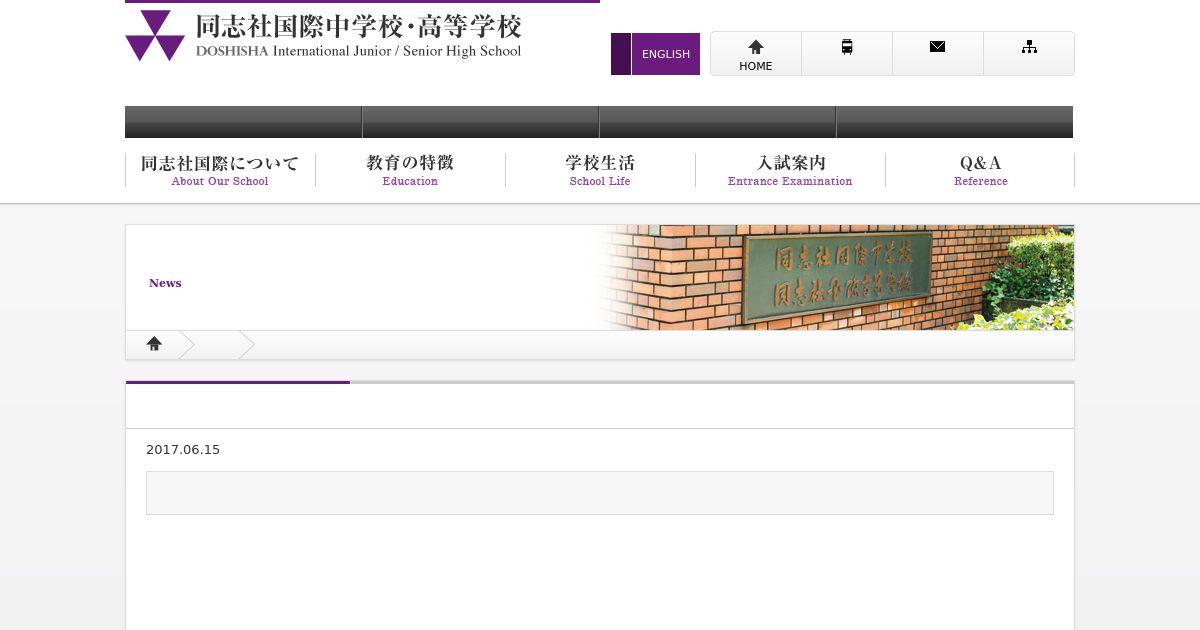Open the School Life menu
Viewport: 1200px width, 630px height.
pos(600,170)
